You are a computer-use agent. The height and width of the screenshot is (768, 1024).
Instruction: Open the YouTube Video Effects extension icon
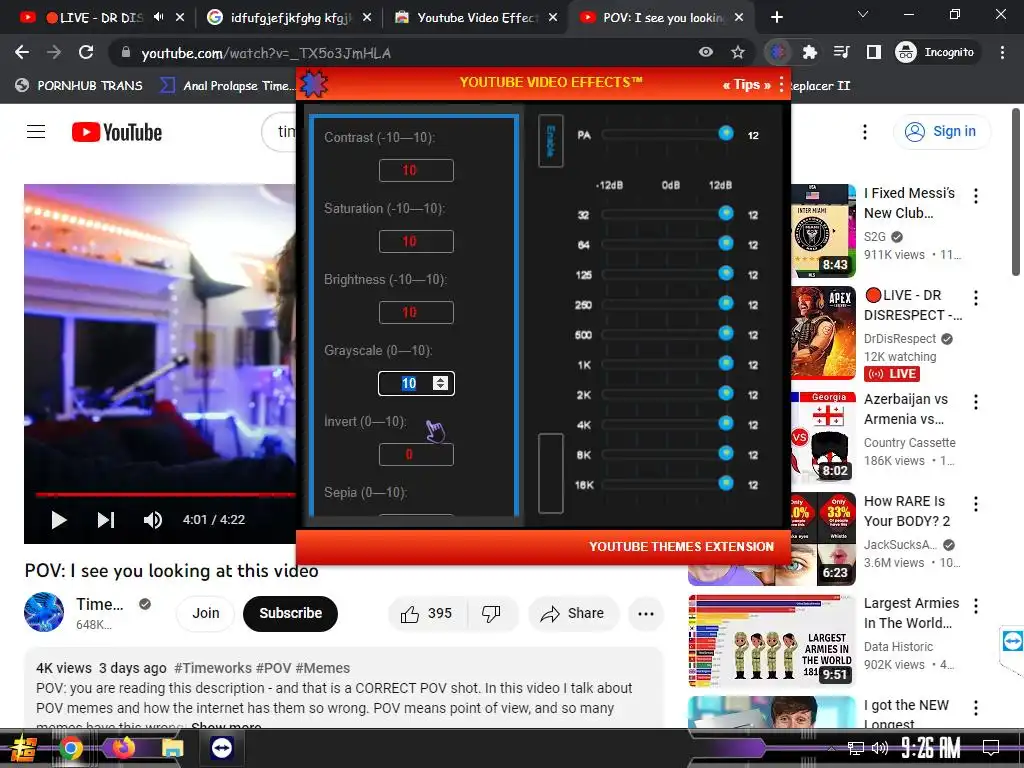[777, 52]
